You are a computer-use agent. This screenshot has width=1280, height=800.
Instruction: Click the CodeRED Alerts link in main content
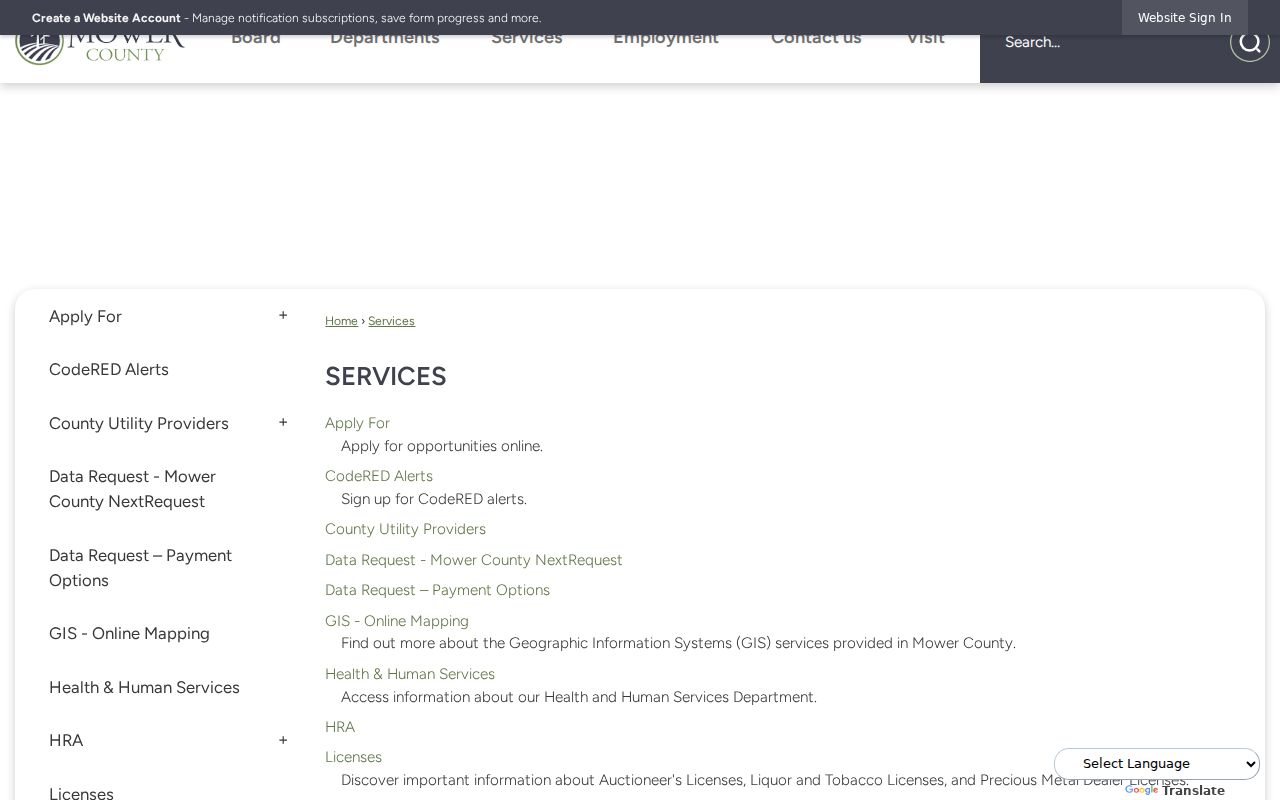(379, 476)
